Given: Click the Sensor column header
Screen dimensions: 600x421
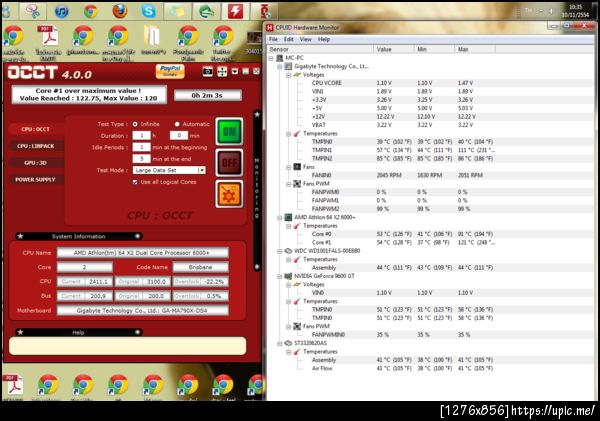Looking at the screenshot, I should coord(320,49).
